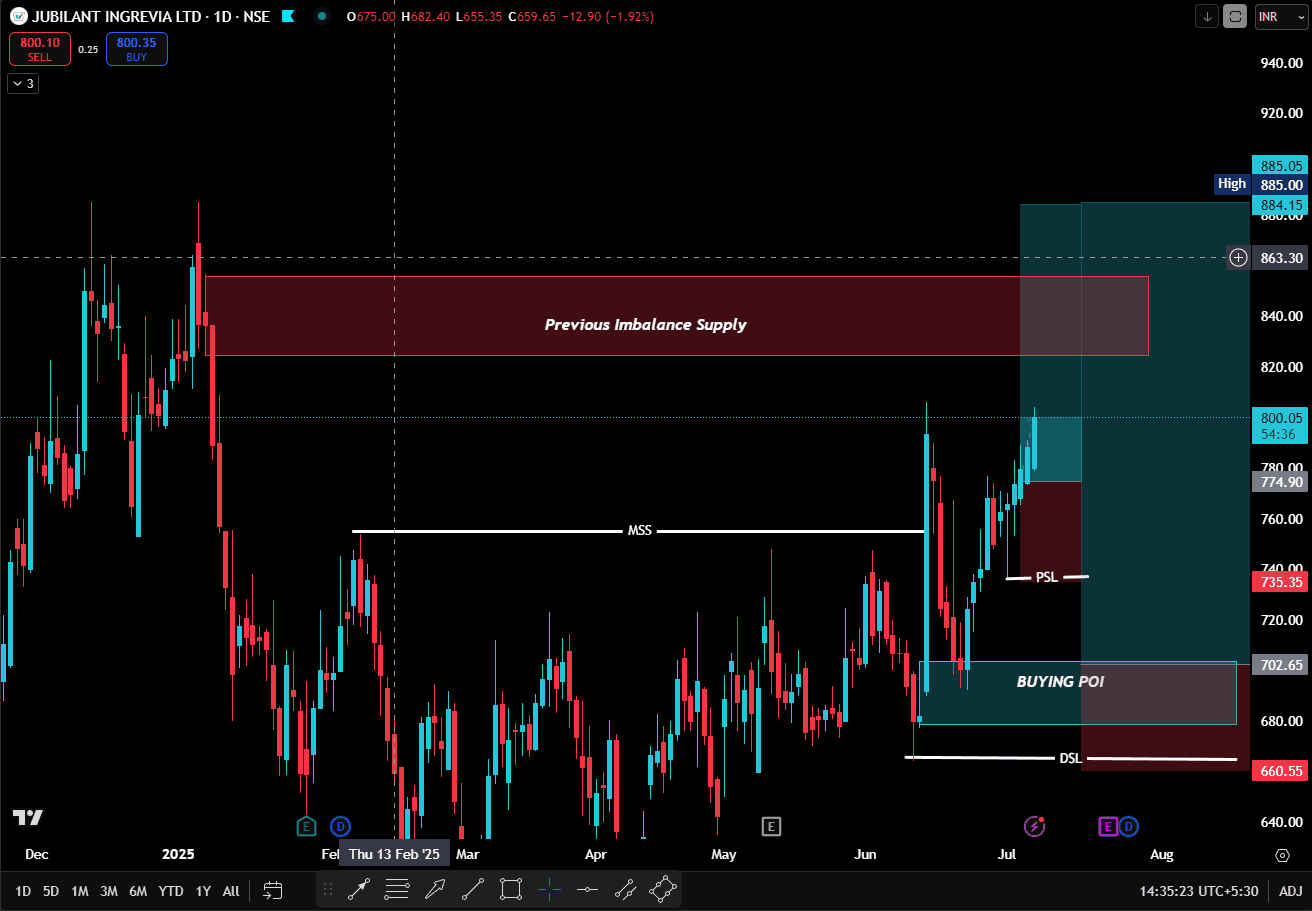Open the INR currency dropdown

coord(1280,16)
